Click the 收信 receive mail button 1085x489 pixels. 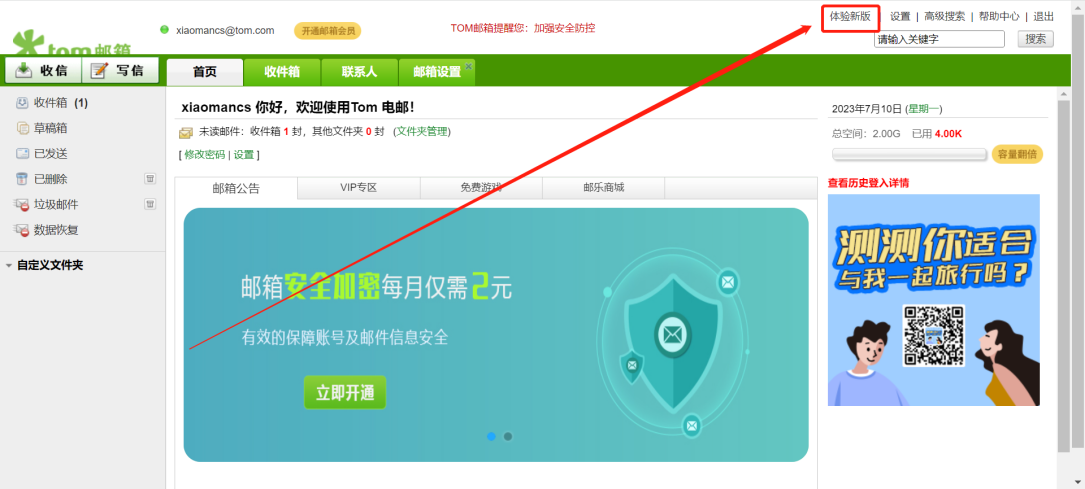tap(43, 71)
